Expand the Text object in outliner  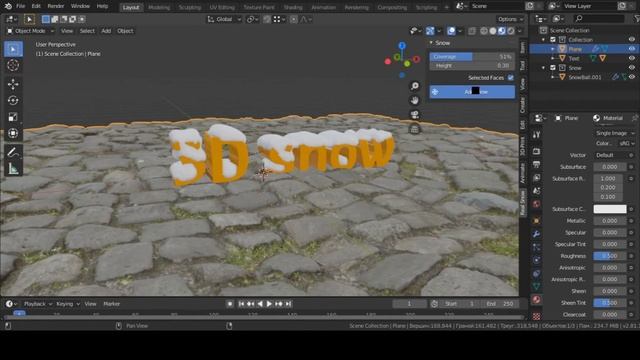tap(553, 58)
